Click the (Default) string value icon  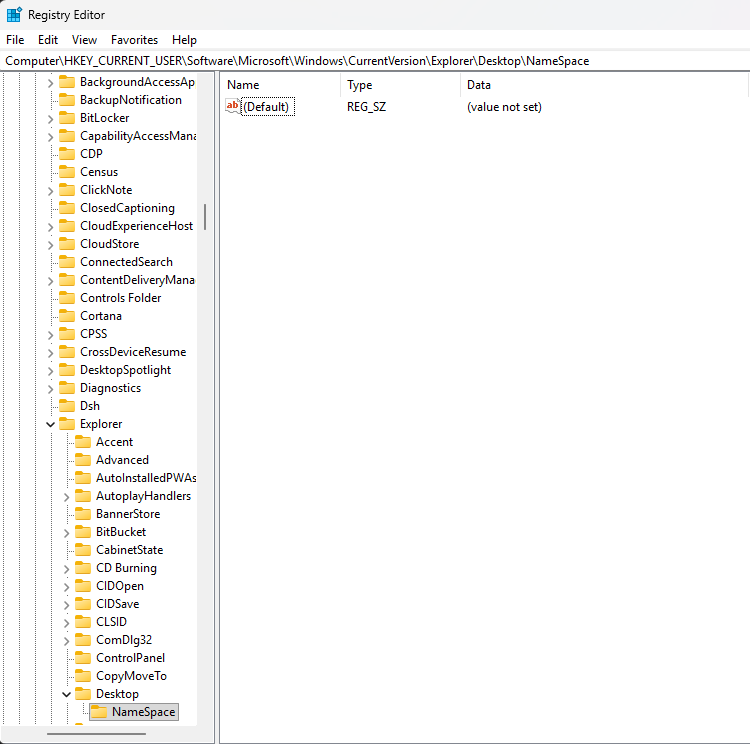[x=233, y=106]
